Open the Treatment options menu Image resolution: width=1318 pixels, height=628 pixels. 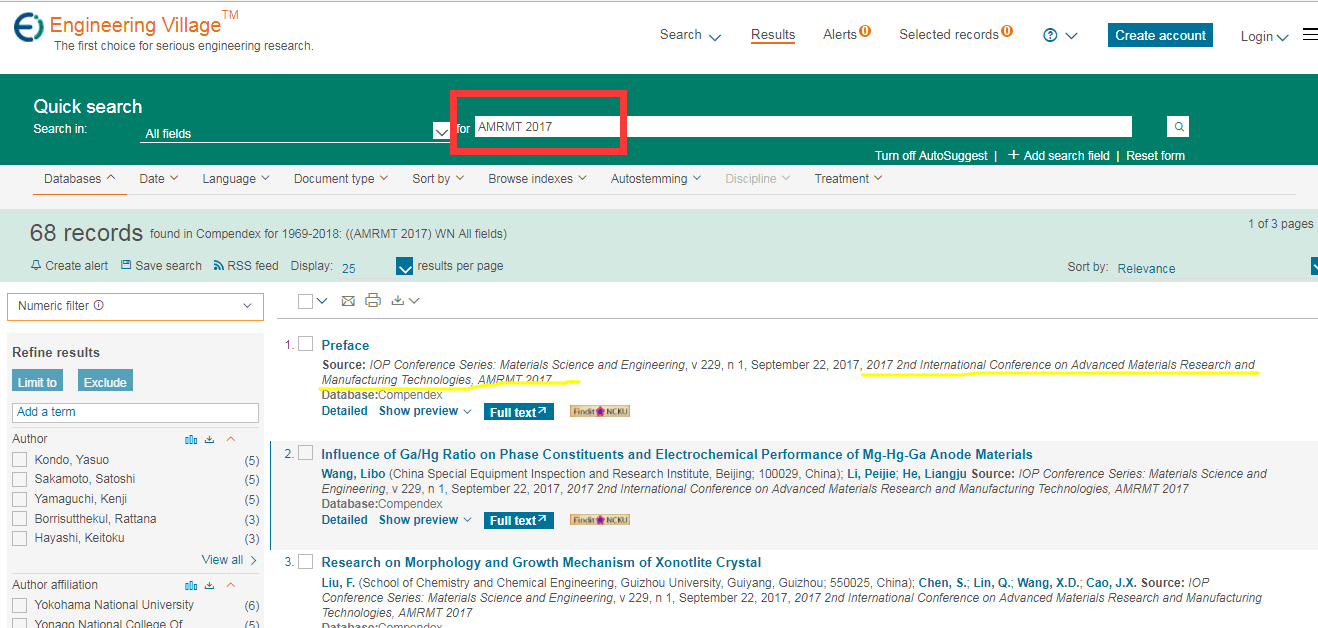[x=848, y=179]
